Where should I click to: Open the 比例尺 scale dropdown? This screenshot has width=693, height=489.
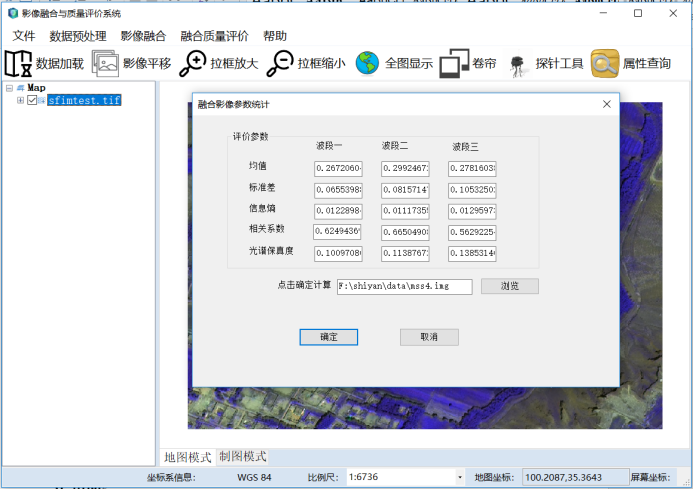[459, 478]
